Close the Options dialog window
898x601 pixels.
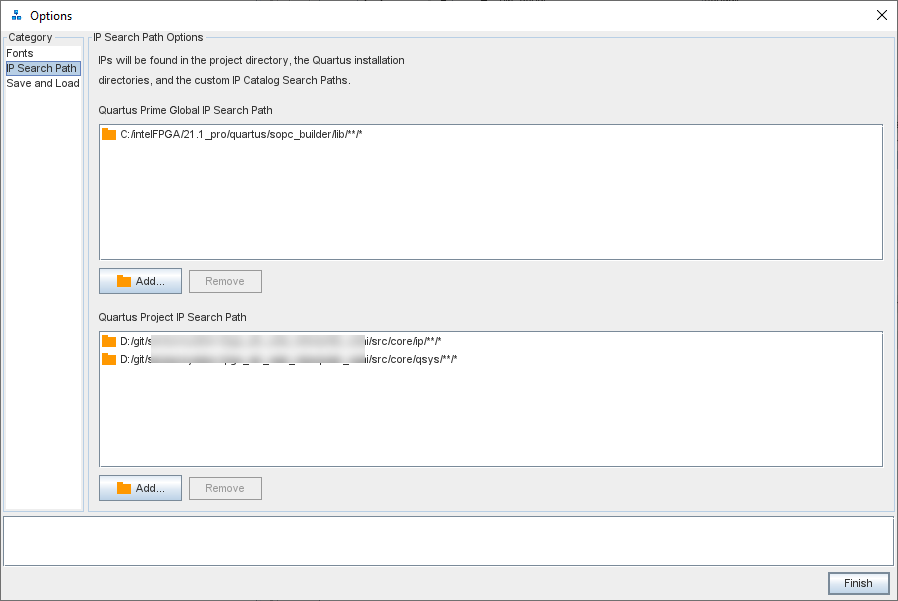click(x=881, y=15)
